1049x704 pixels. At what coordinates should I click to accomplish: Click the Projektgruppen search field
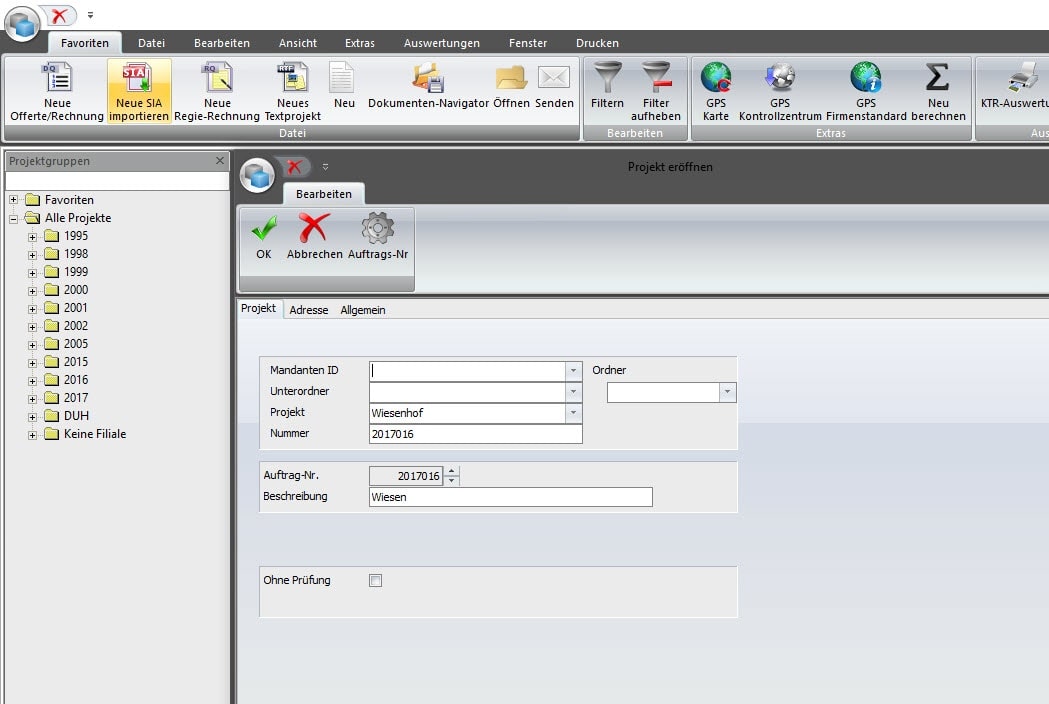(x=117, y=181)
